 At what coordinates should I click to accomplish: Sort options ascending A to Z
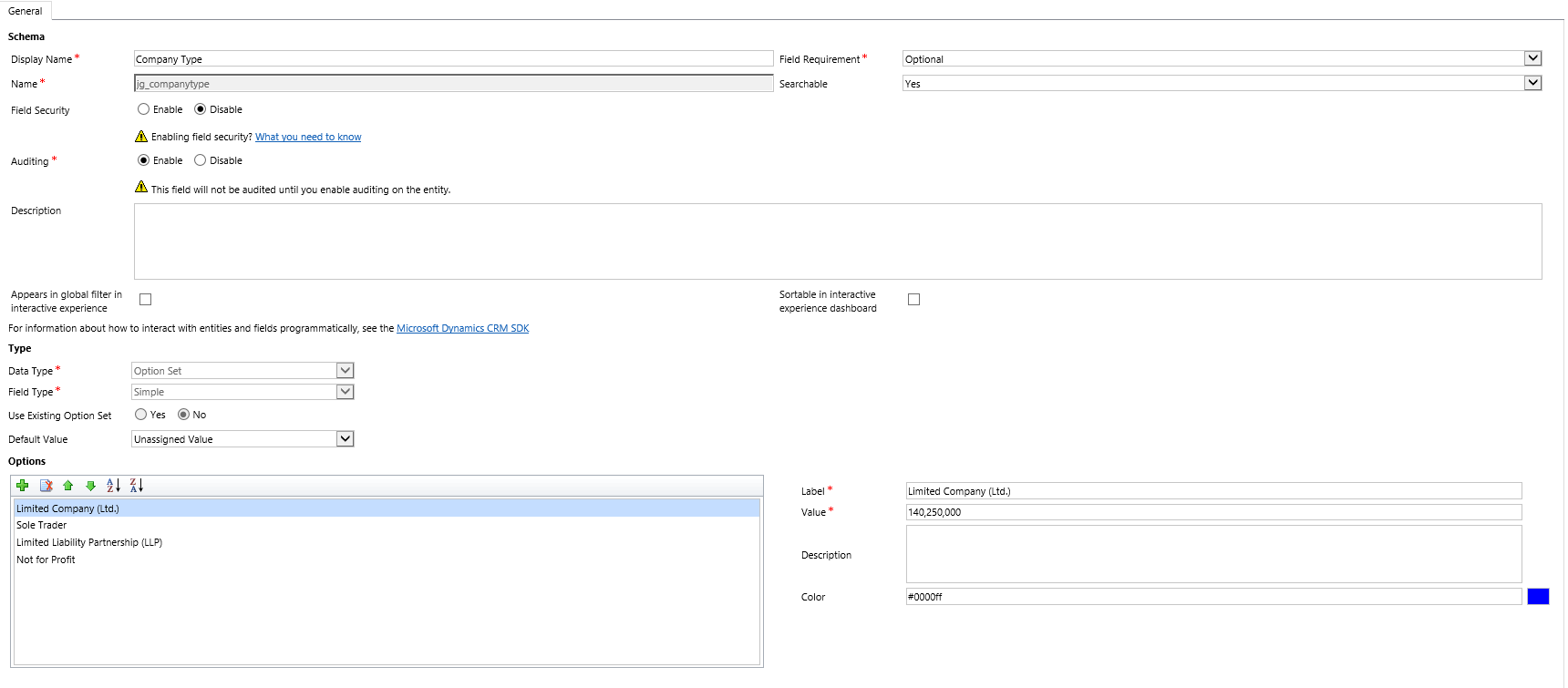[x=113, y=486]
